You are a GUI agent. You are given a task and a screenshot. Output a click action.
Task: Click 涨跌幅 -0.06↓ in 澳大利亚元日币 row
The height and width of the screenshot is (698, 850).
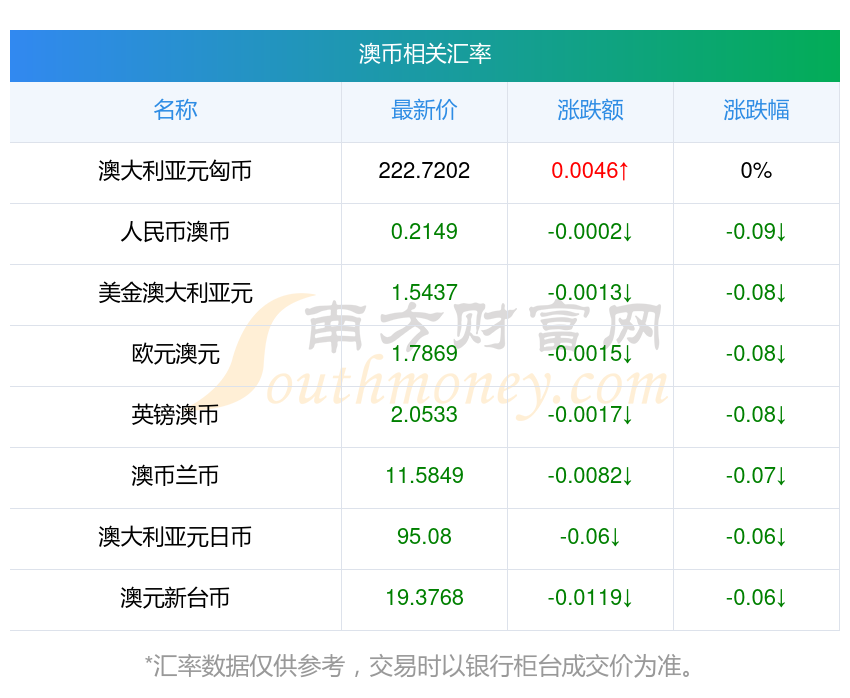tap(756, 538)
